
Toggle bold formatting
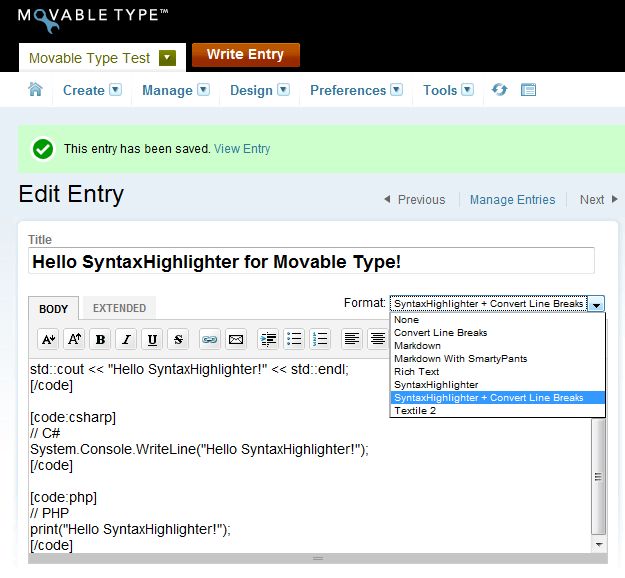pos(100,339)
